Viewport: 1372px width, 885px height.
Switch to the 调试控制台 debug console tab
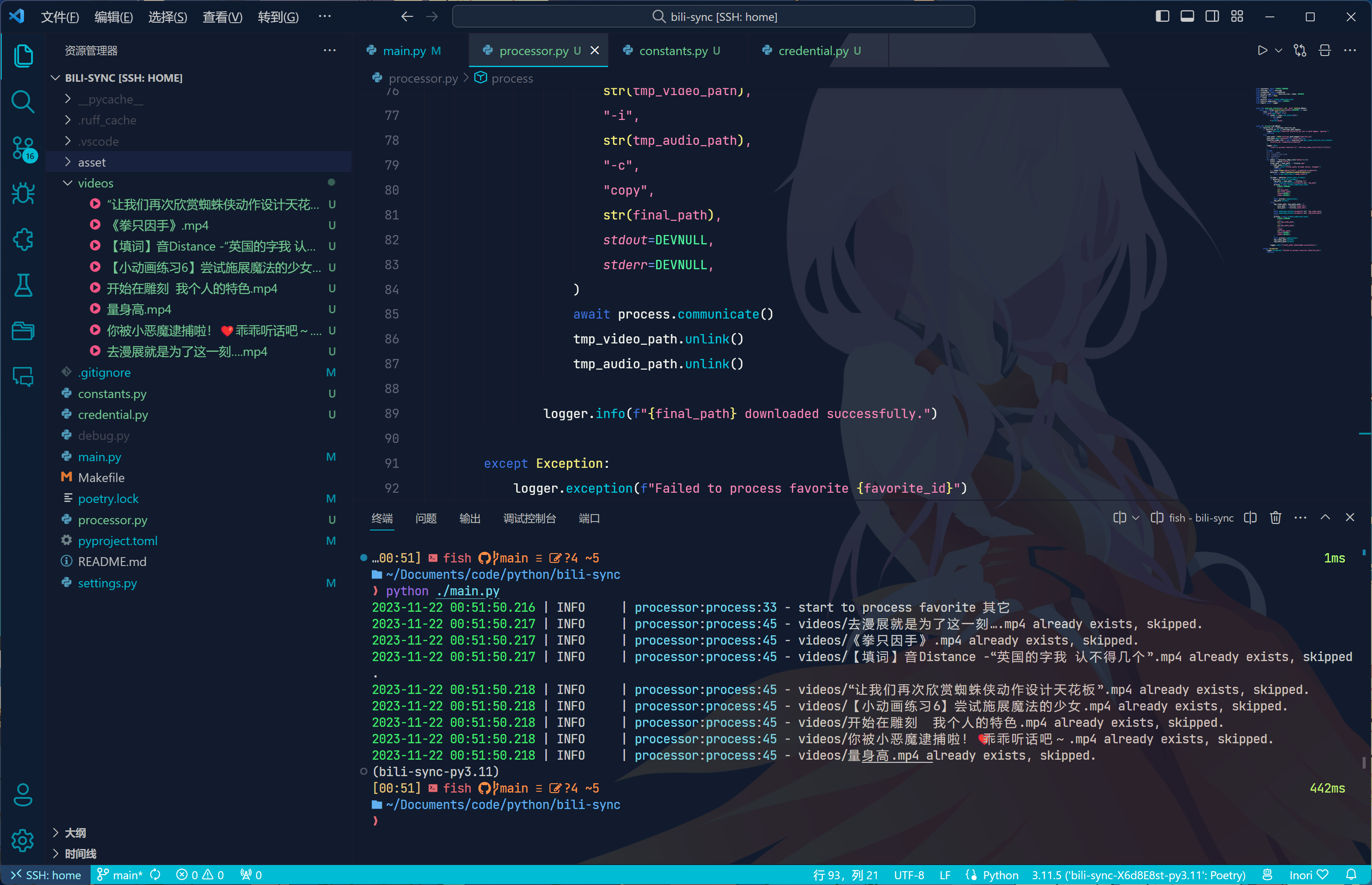[530, 518]
